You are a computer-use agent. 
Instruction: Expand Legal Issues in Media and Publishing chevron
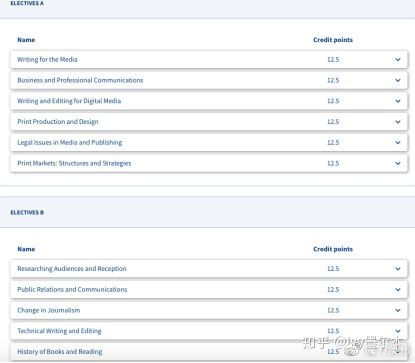[x=398, y=143]
